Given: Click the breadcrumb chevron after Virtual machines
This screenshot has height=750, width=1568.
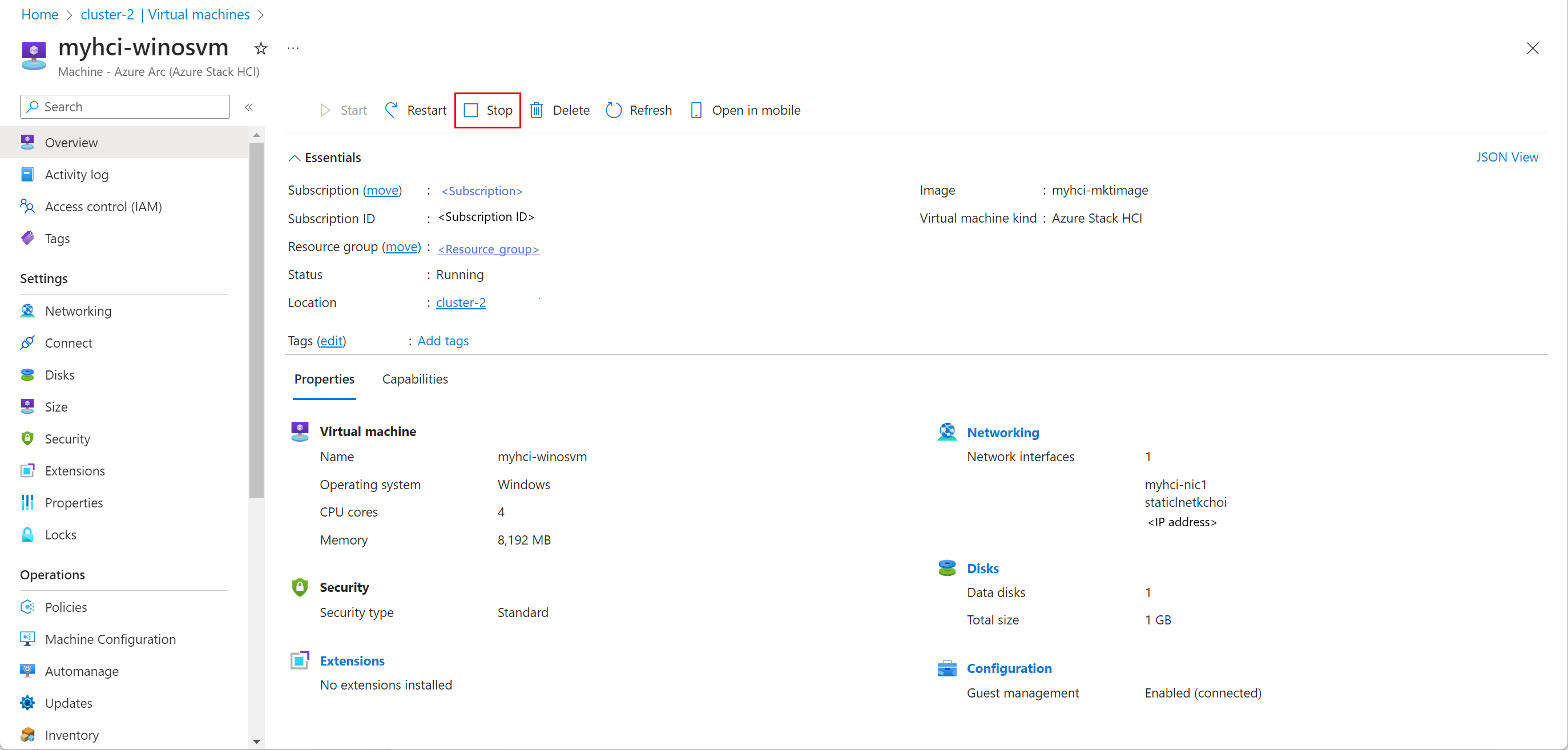Looking at the screenshot, I should pos(260,15).
